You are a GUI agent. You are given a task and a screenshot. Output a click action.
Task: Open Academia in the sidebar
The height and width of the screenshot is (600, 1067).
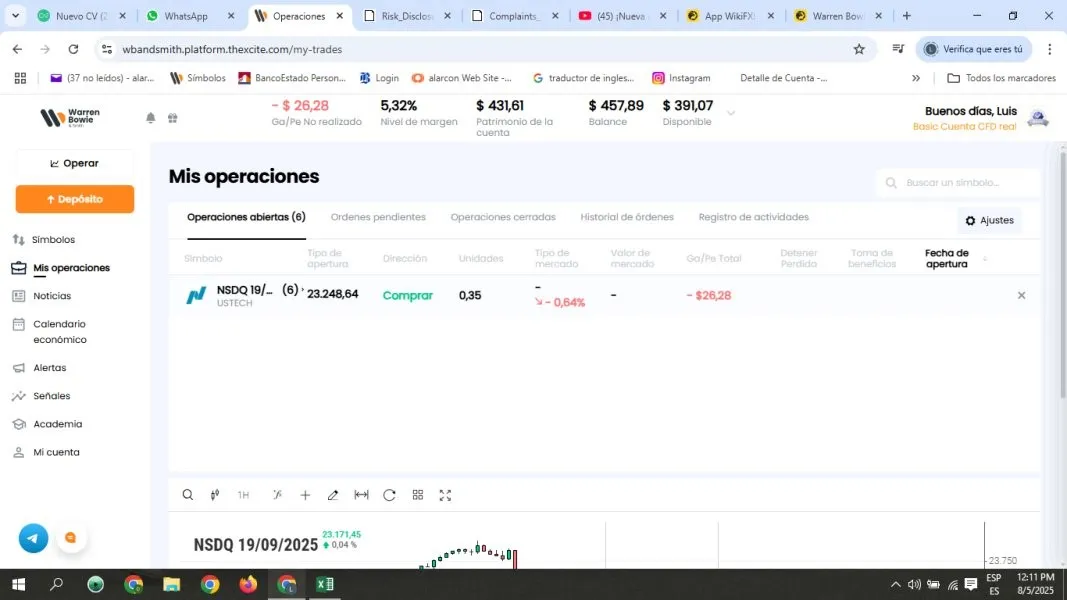(57, 424)
